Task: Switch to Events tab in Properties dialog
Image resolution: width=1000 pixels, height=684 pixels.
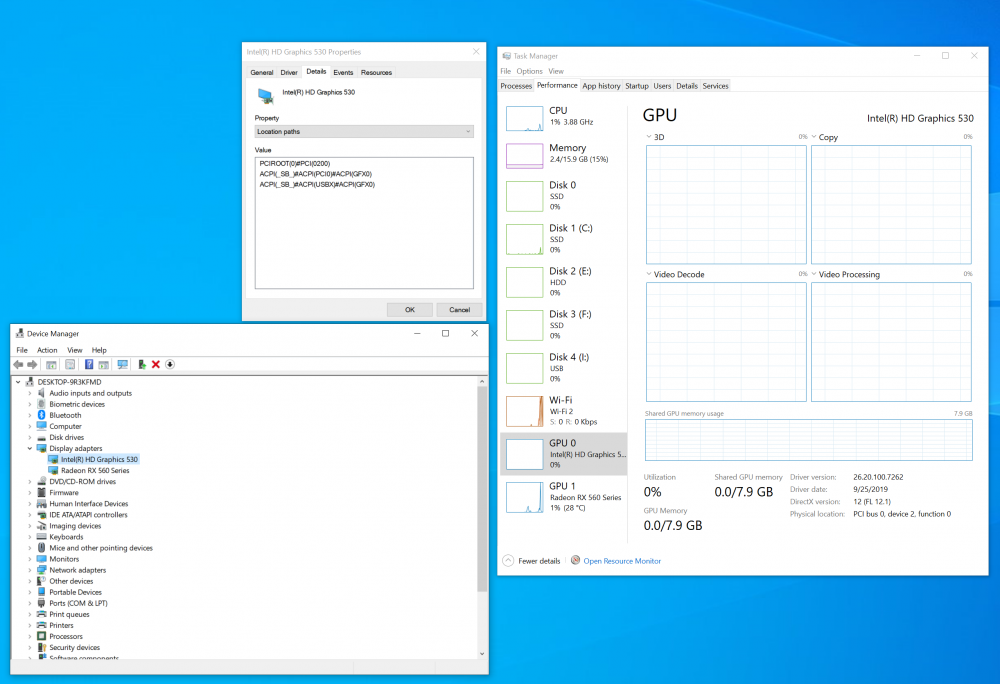Action: click(343, 72)
